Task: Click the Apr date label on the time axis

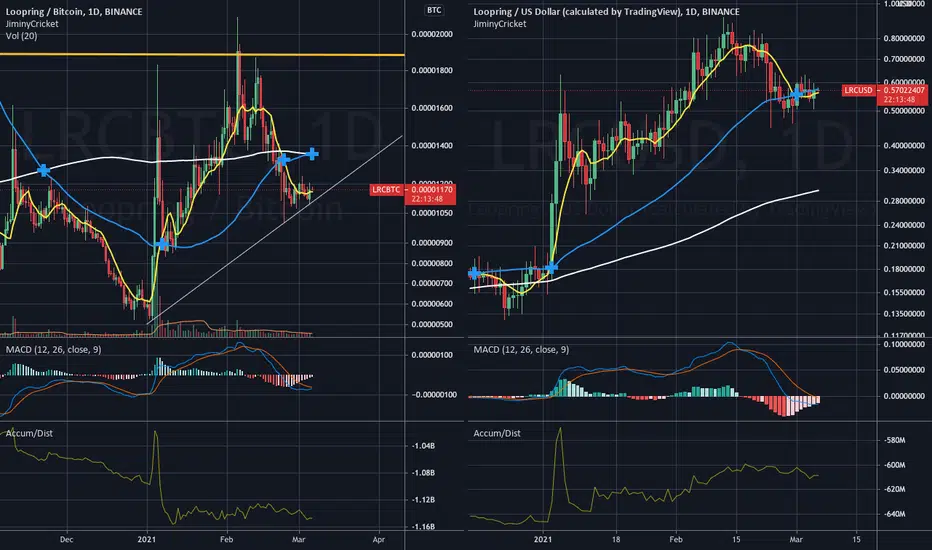Action: click(379, 540)
